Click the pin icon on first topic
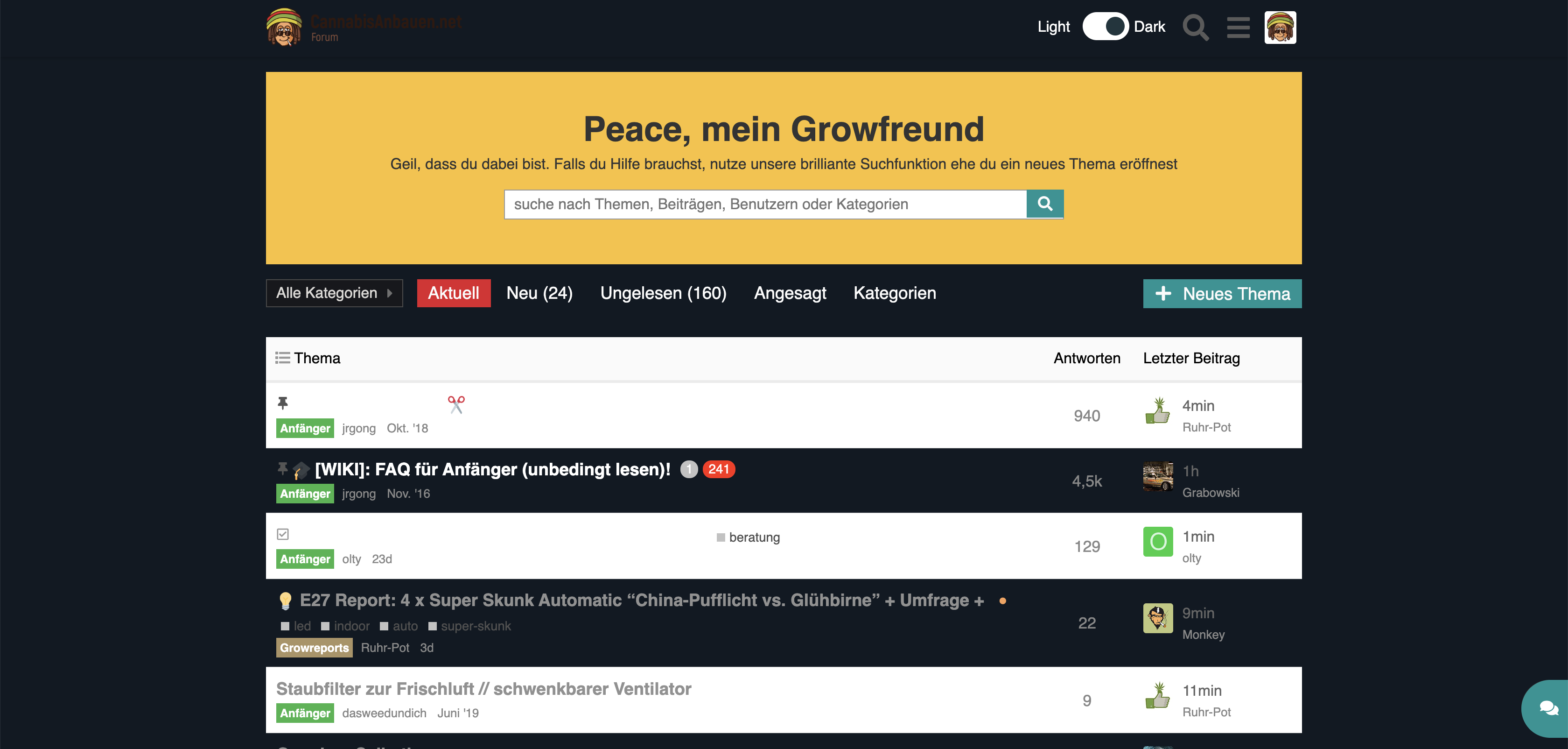Image resolution: width=1568 pixels, height=749 pixels. 282,403
